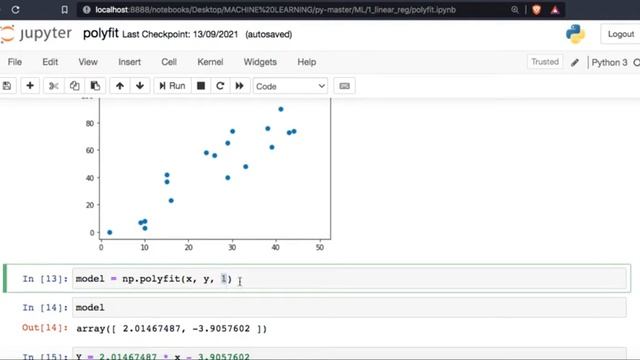
Task: Rename notebook by clicking polyfit title
Action: (100, 33)
